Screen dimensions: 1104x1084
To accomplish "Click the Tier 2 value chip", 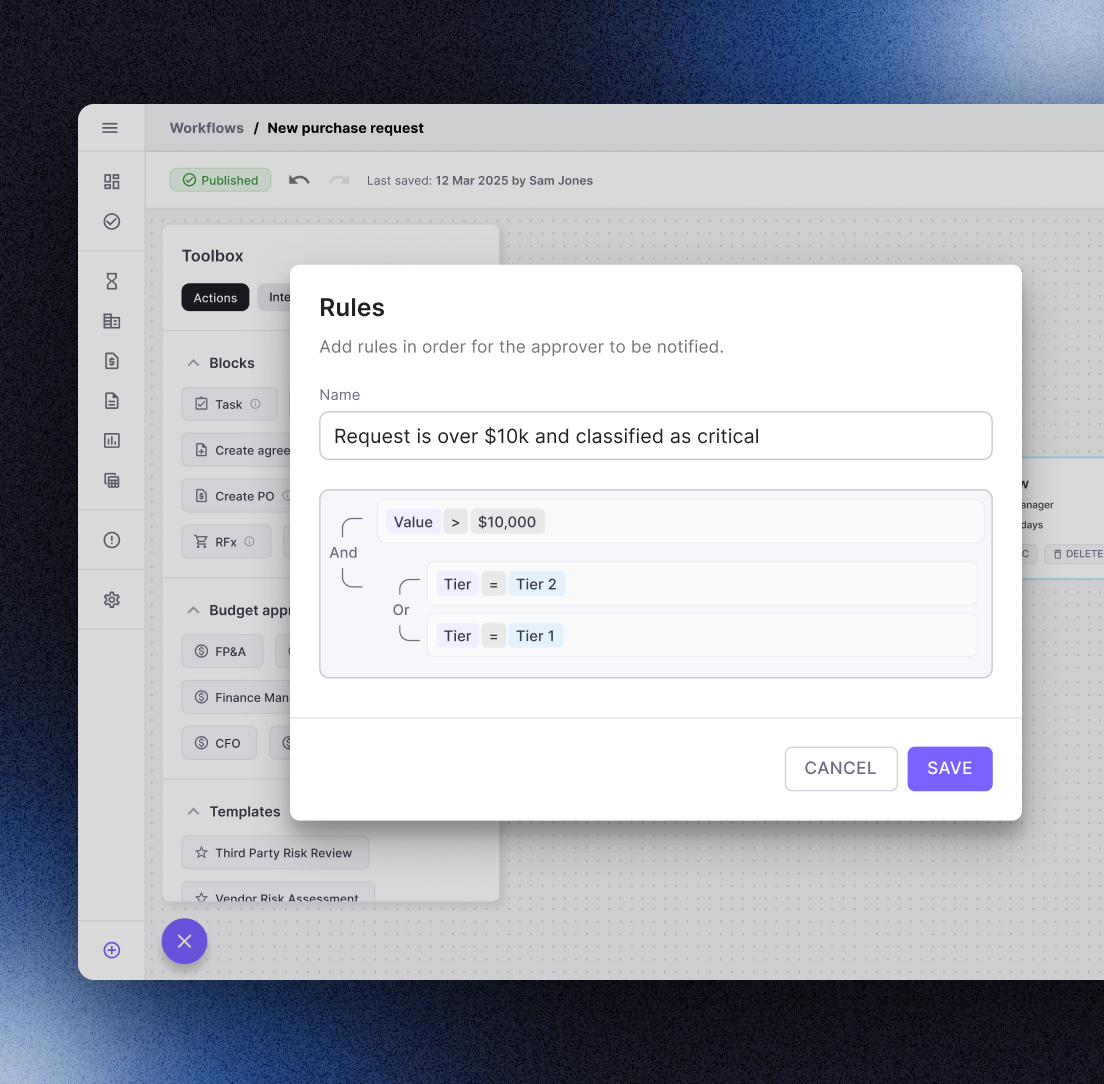I will pyautogui.click(x=536, y=584).
